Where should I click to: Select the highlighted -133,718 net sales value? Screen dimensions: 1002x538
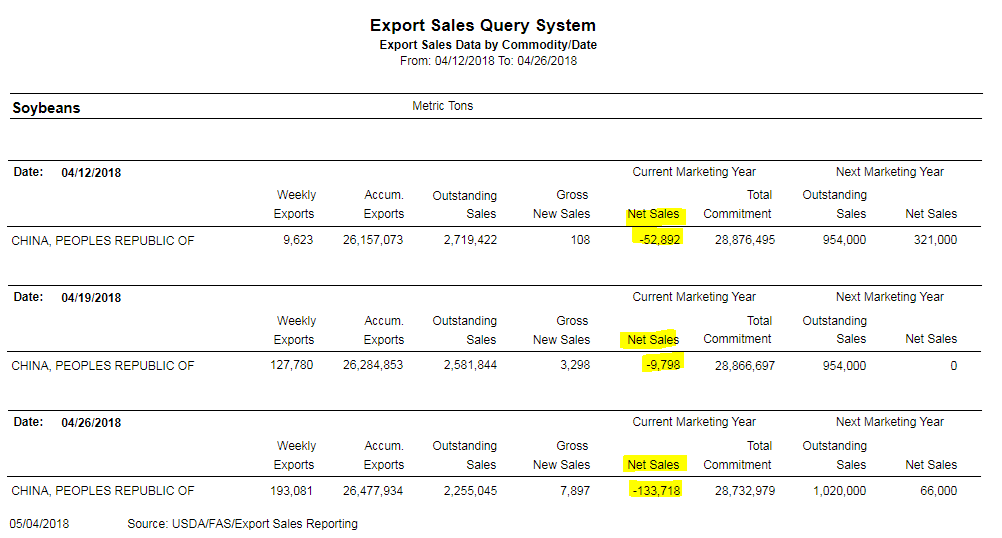tap(655, 491)
